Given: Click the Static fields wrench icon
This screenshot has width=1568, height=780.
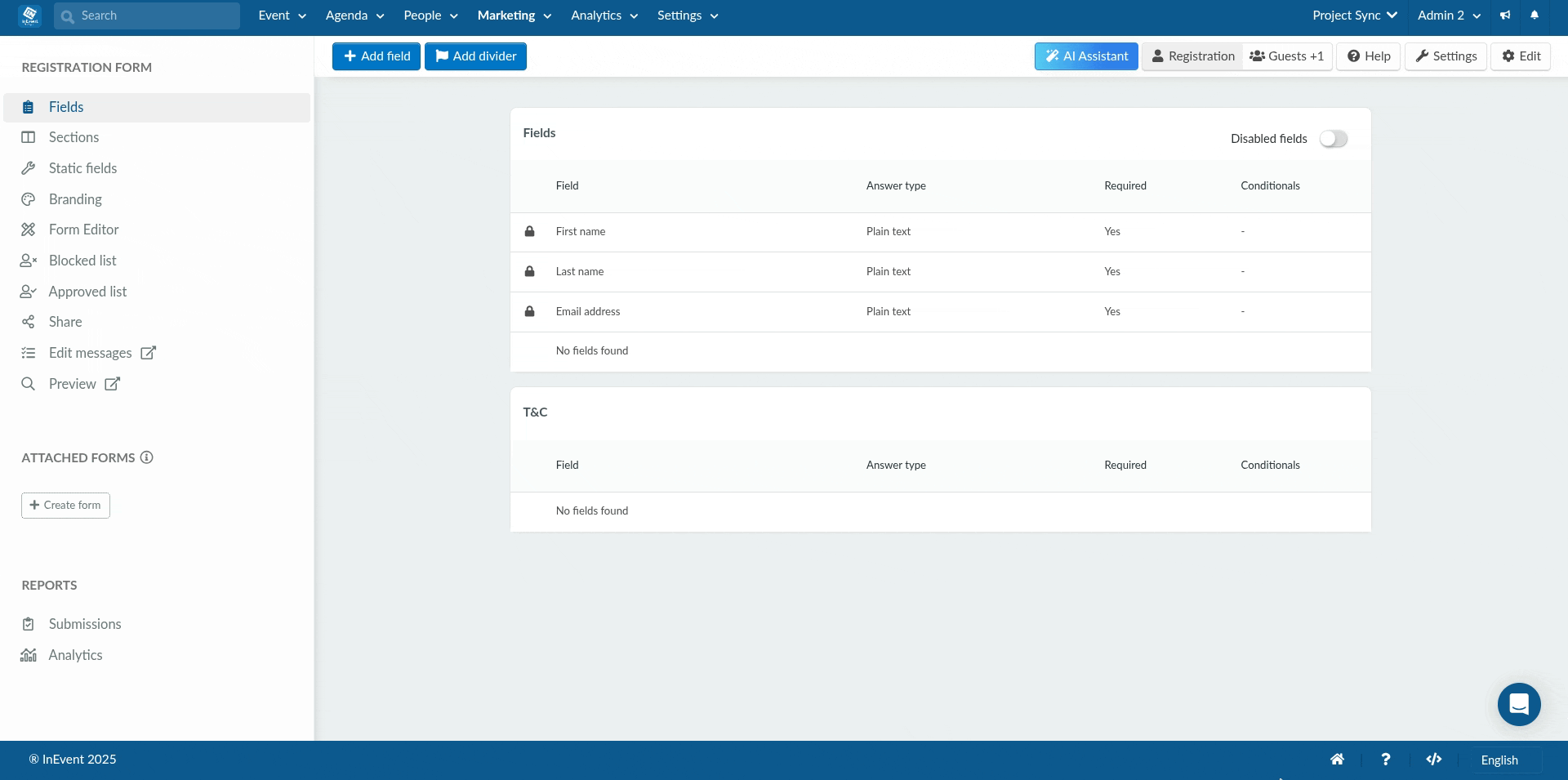Looking at the screenshot, I should (x=29, y=168).
